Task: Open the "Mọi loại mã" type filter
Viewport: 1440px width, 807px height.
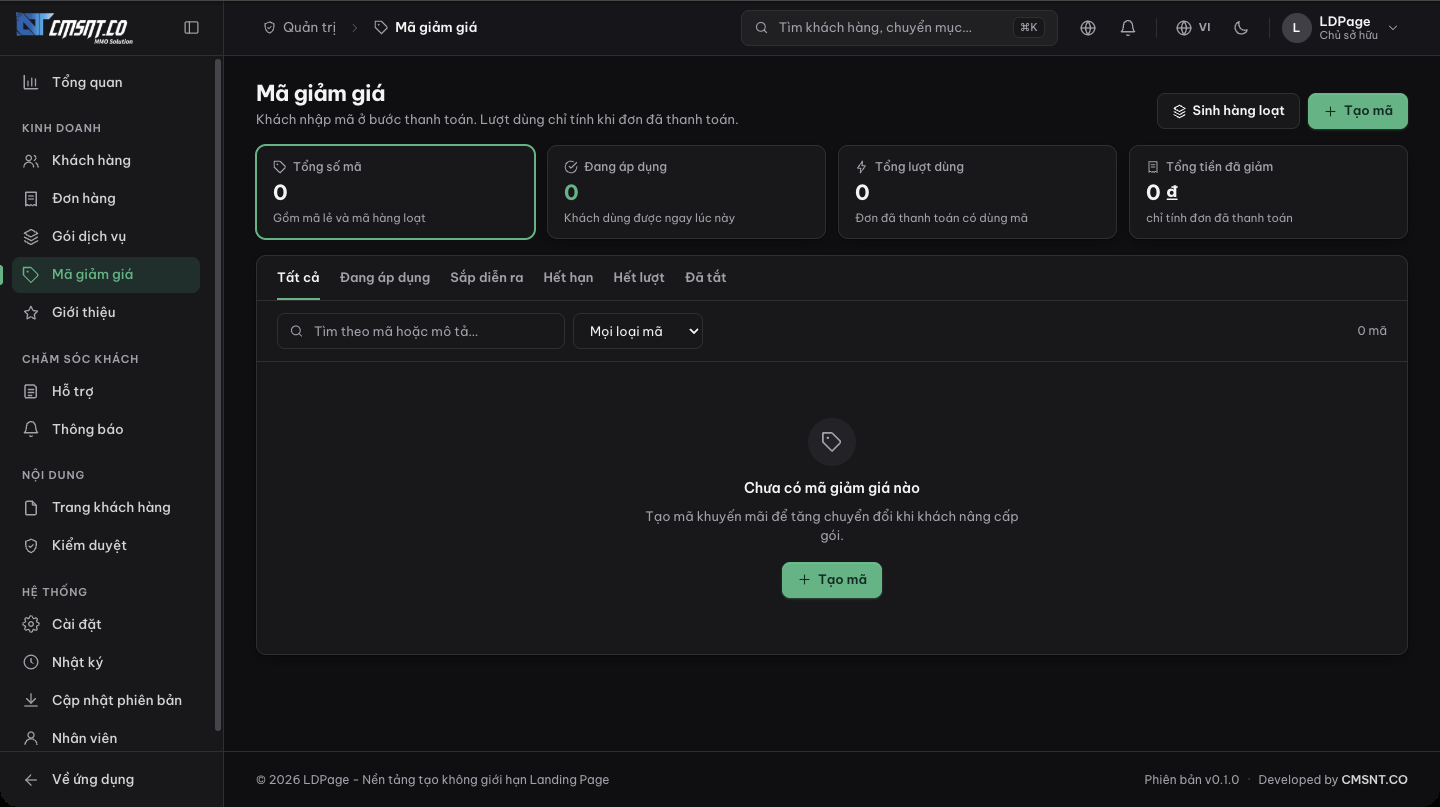Action: tap(638, 331)
